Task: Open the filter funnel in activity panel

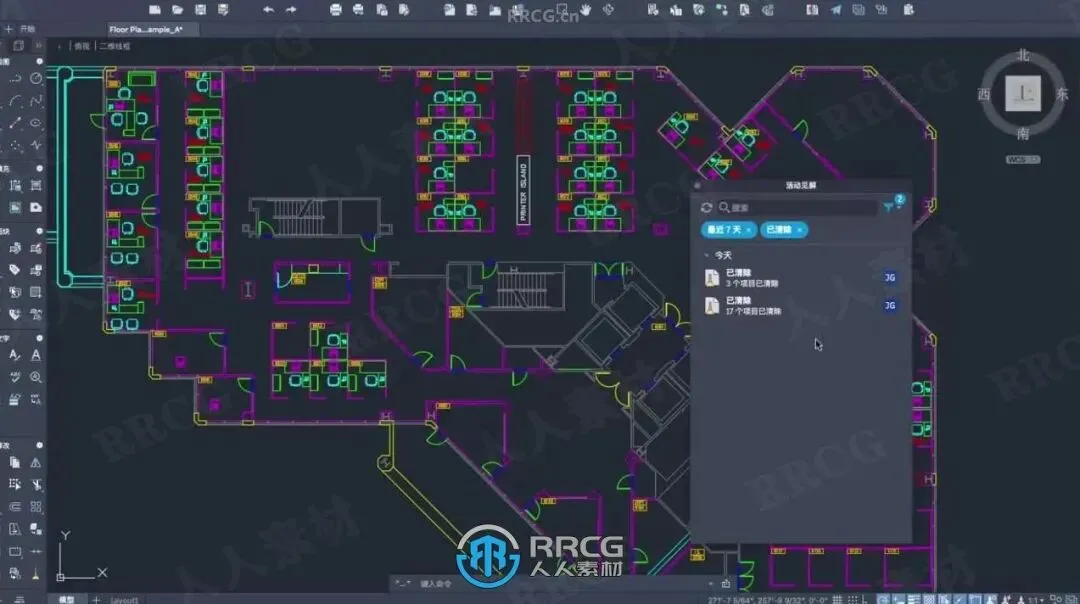Action: 889,207
